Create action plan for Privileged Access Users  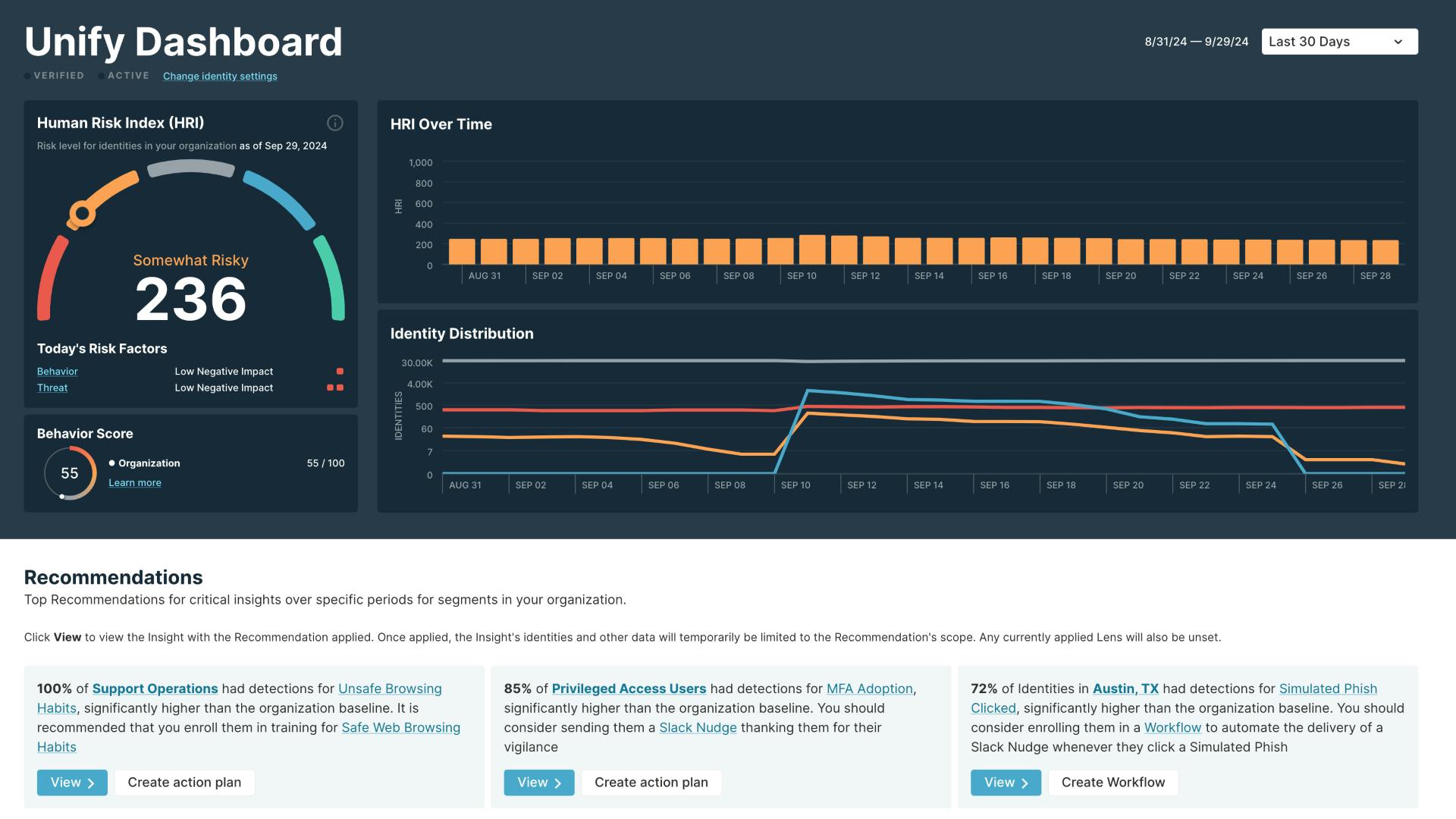(x=651, y=783)
